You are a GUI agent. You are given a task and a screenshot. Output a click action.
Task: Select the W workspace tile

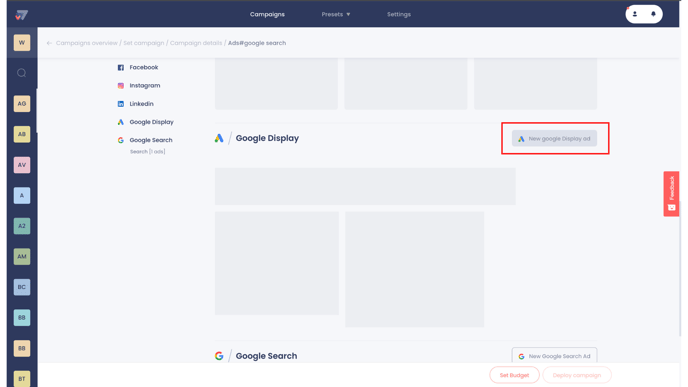tap(22, 43)
